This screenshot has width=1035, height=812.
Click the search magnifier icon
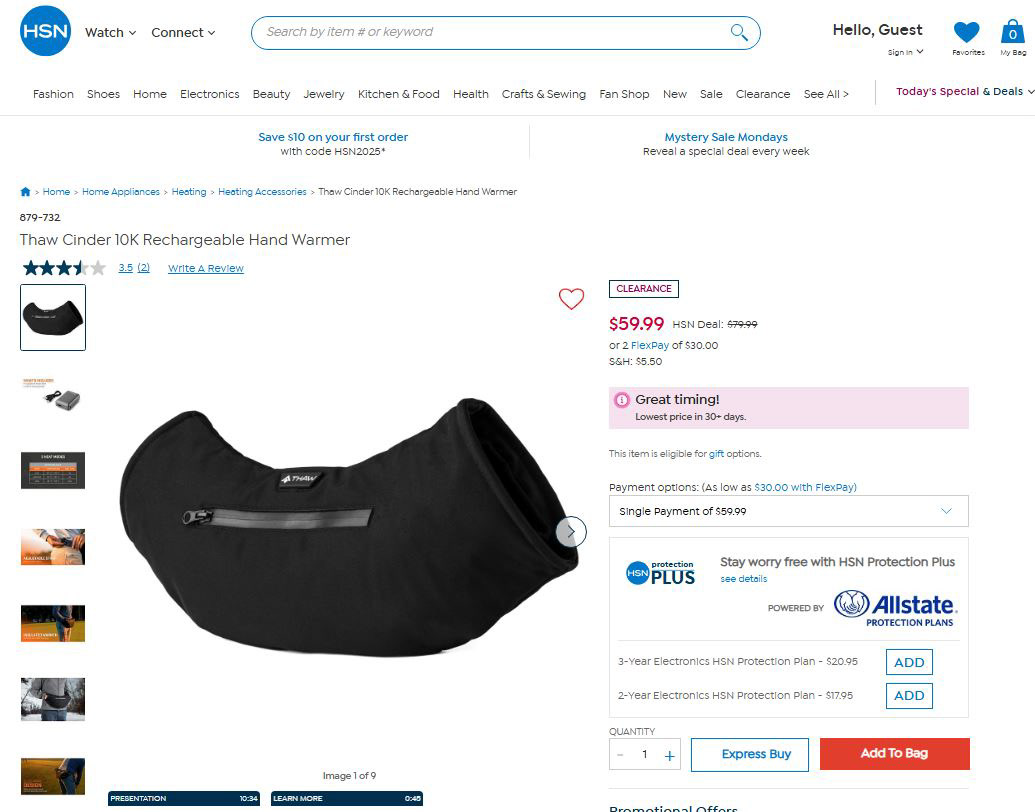[739, 32]
